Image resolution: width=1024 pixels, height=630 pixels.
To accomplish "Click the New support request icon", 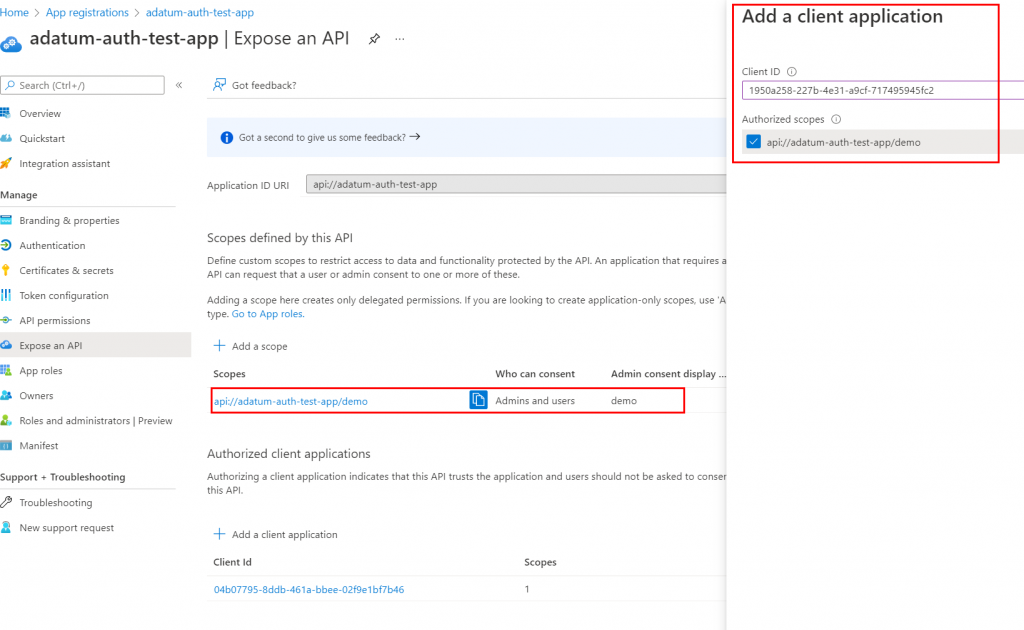I will 6,527.
